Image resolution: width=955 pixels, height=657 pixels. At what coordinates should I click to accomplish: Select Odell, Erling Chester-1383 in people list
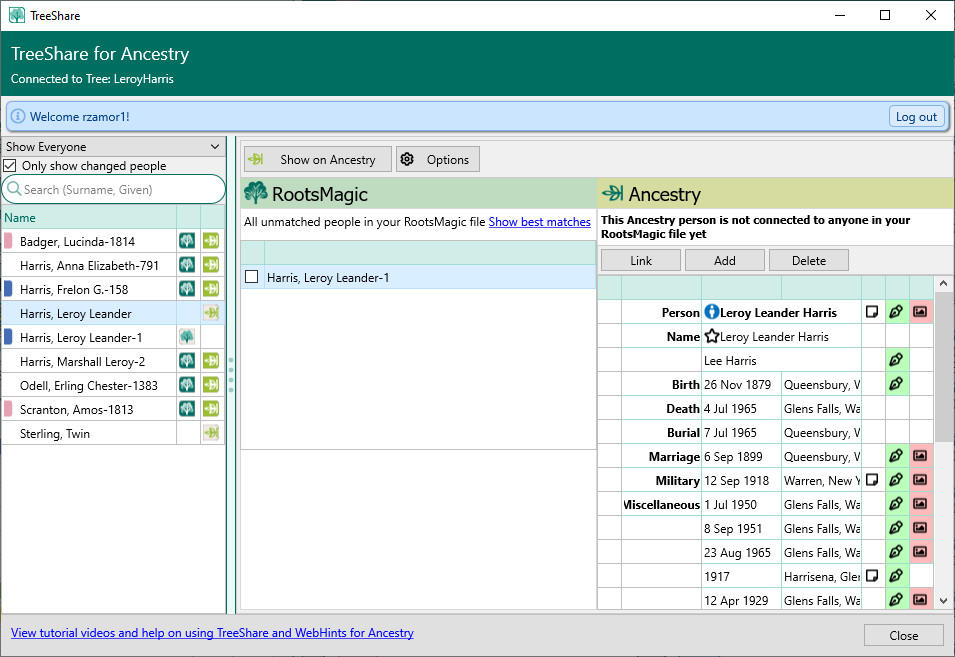(88, 385)
